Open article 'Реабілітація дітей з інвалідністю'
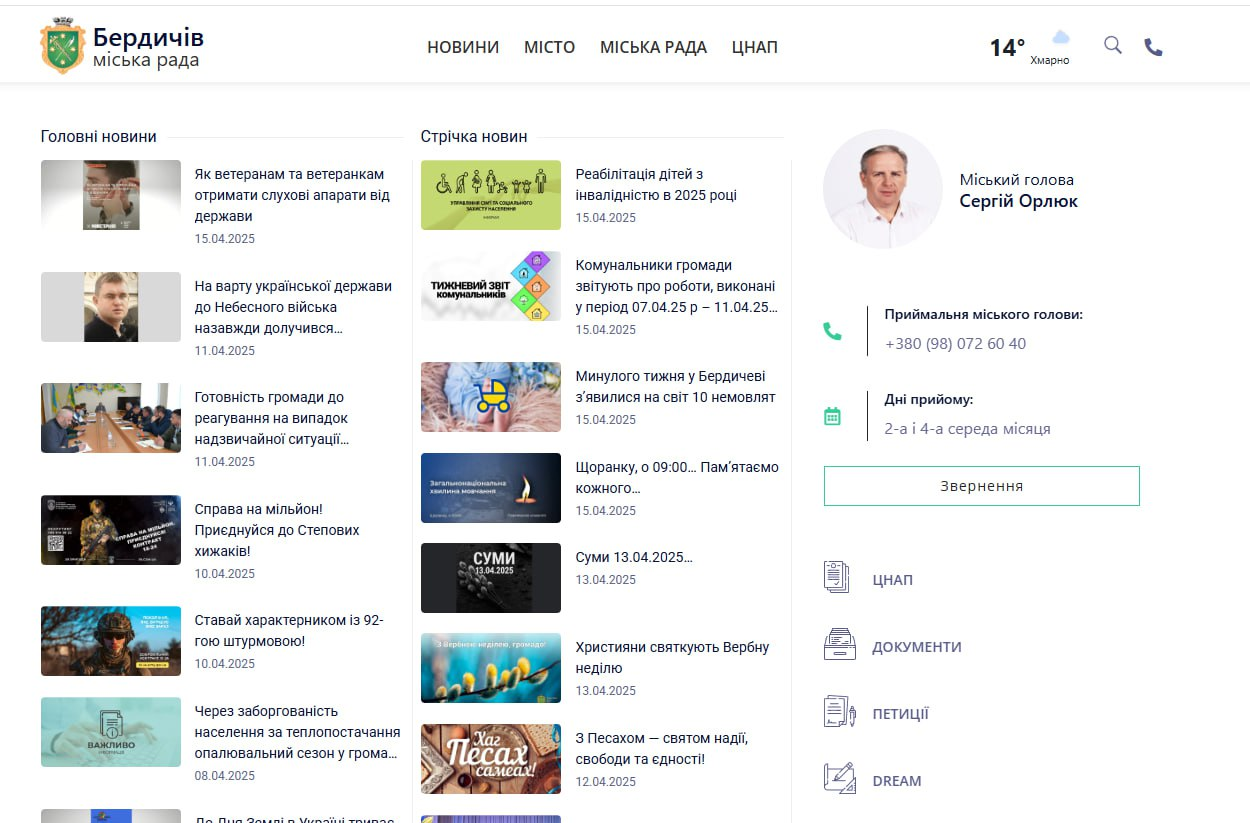1250x823 pixels. tap(656, 185)
